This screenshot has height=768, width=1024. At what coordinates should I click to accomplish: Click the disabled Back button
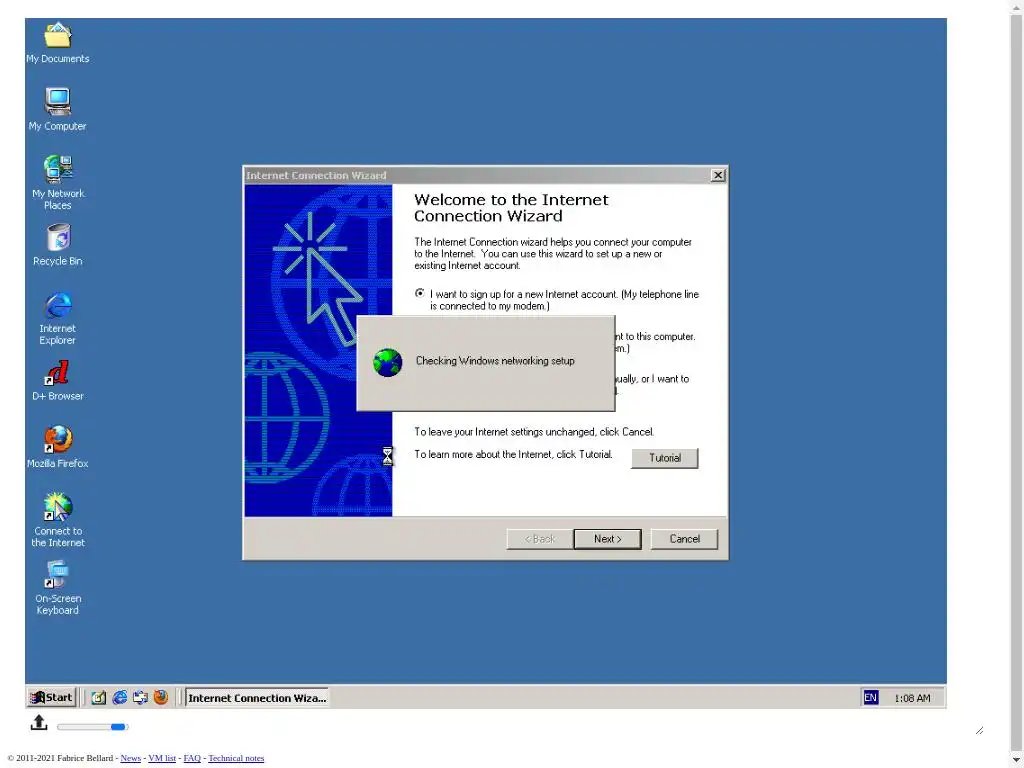point(539,539)
